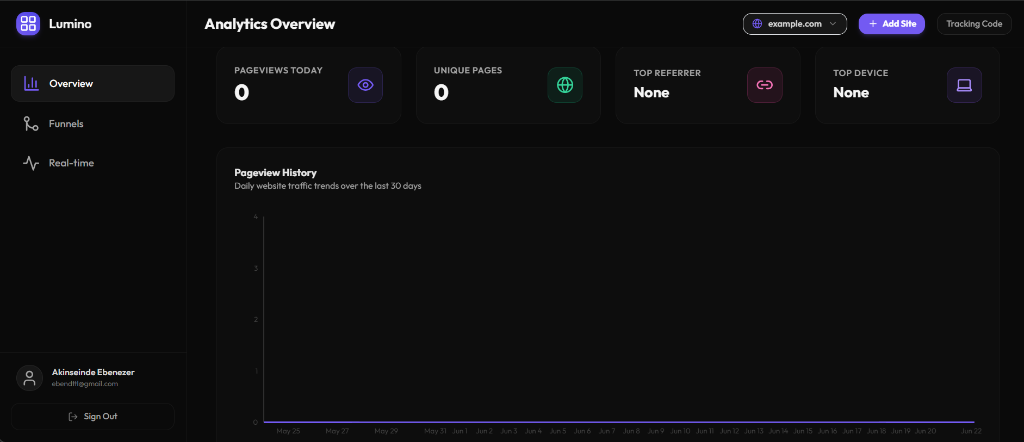Open the Overview section
Viewport: 1024px width, 442px height.
[93, 84]
